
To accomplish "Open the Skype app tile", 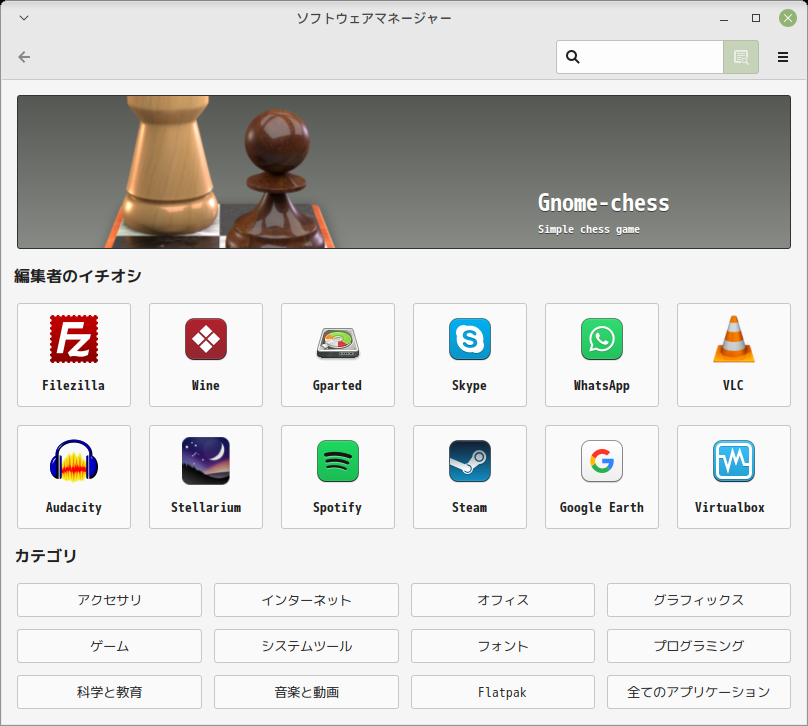I will click(x=469, y=355).
